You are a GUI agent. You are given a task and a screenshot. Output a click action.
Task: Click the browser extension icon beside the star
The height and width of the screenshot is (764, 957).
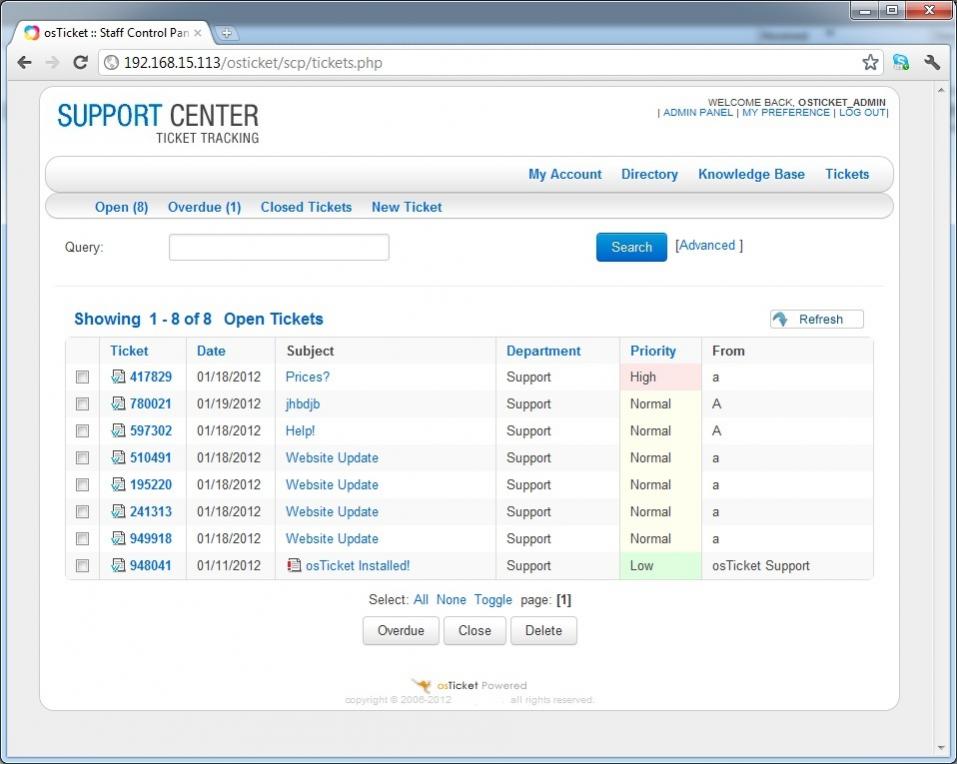pyautogui.click(x=901, y=62)
